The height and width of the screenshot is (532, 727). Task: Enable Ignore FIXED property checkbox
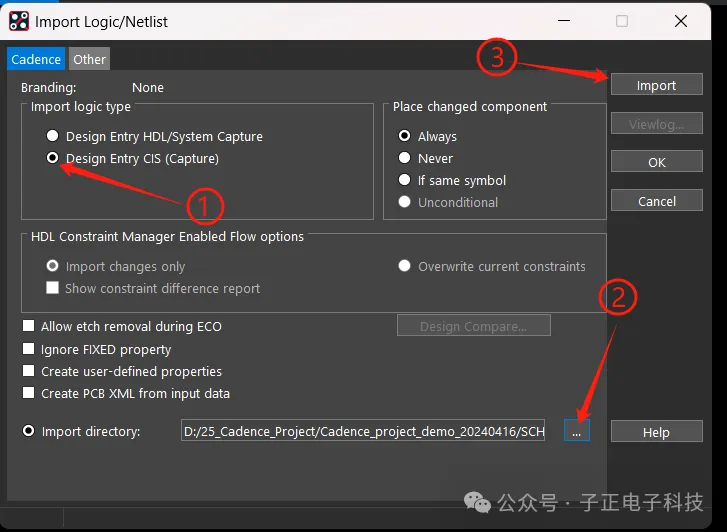pos(29,349)
